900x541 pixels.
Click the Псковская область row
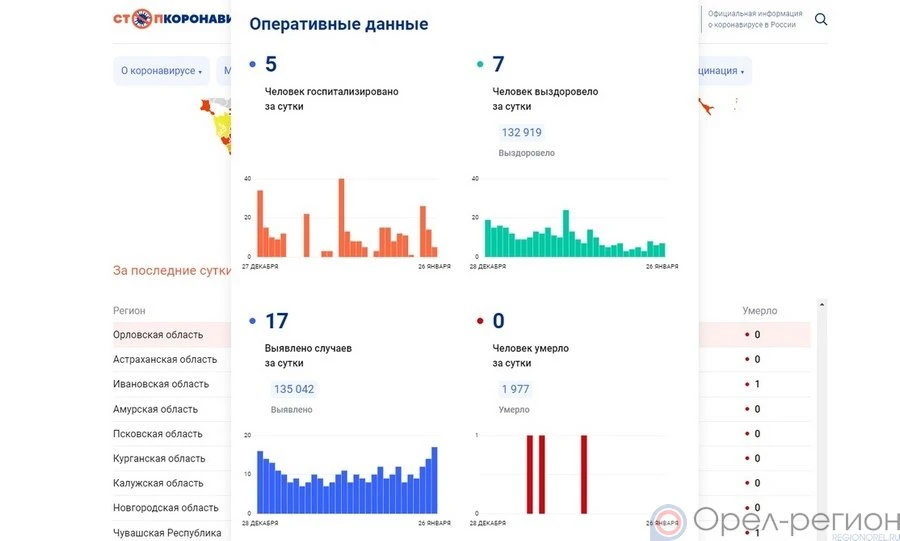click(158, 434)
